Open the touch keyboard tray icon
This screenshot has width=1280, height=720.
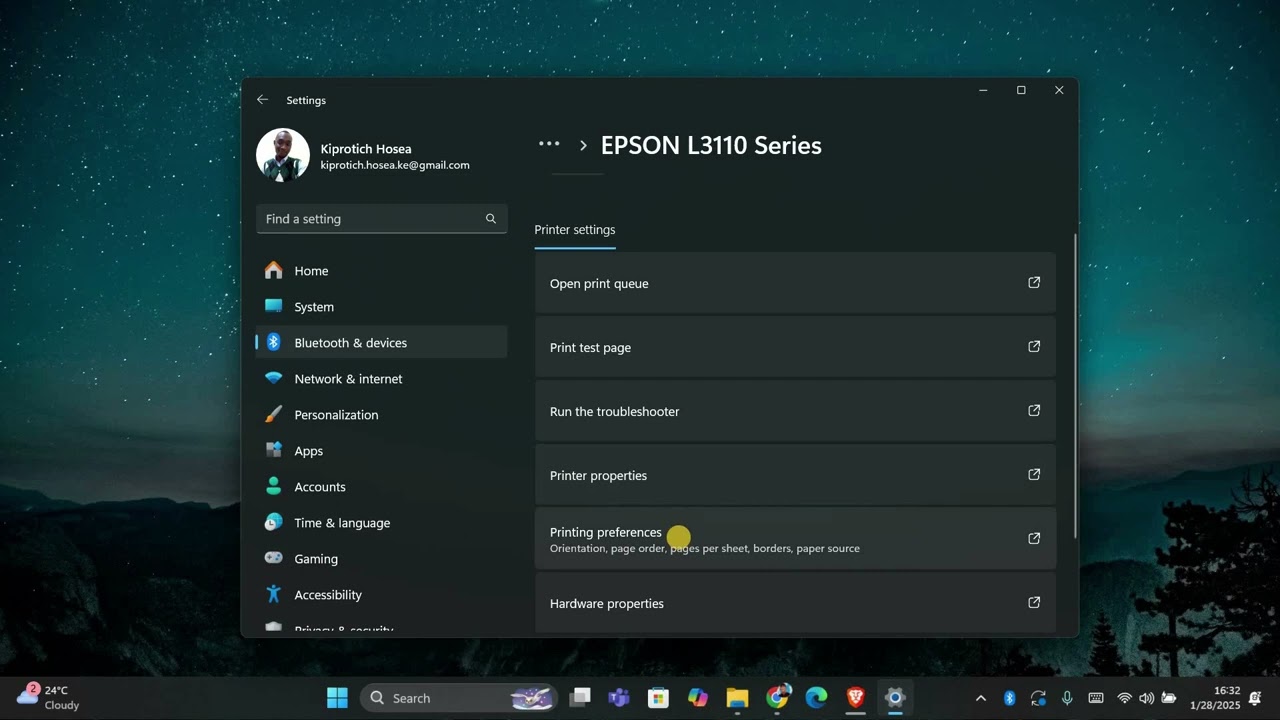point(1096,698)
